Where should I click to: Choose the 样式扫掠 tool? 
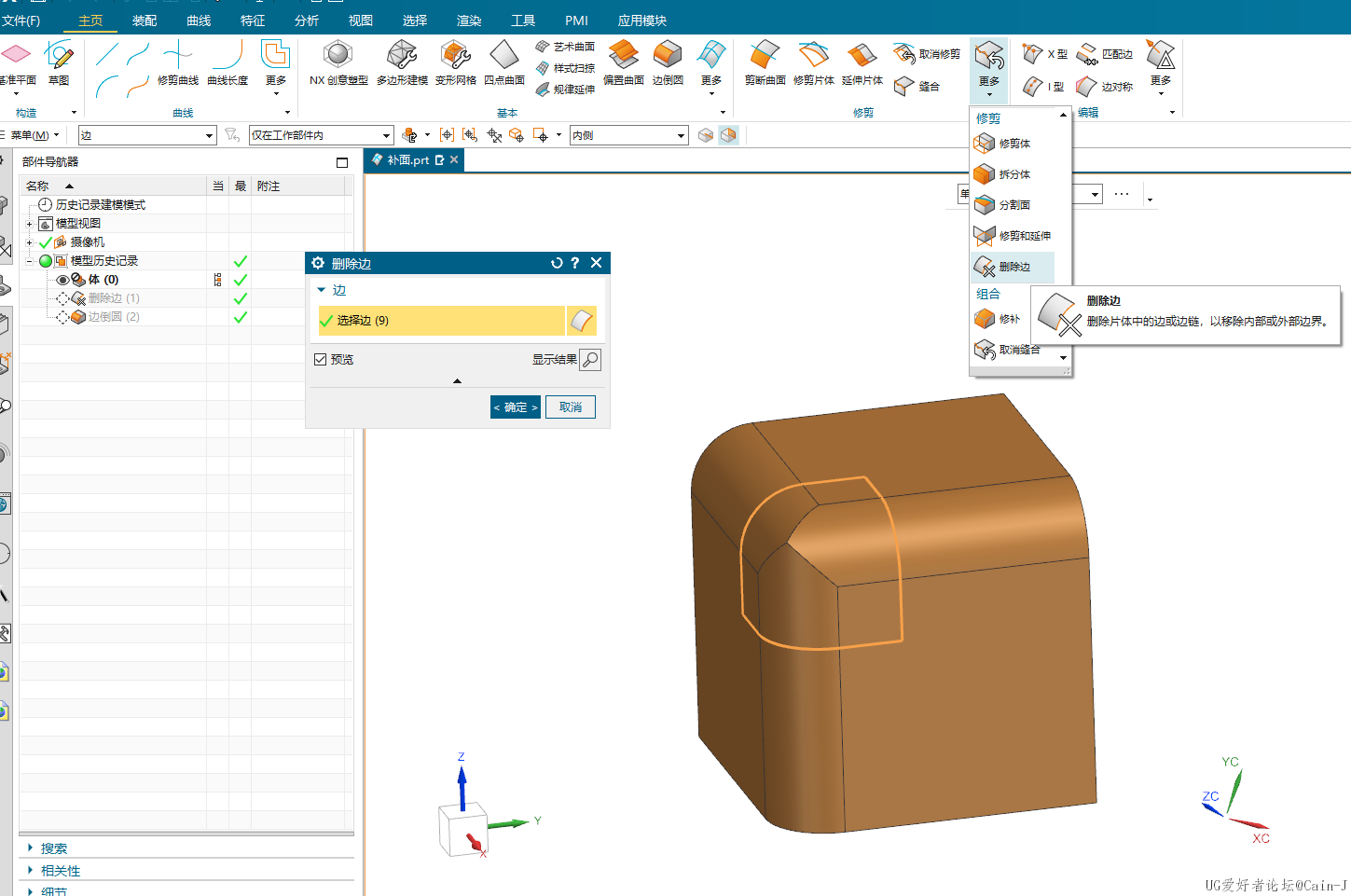[565, 67]
